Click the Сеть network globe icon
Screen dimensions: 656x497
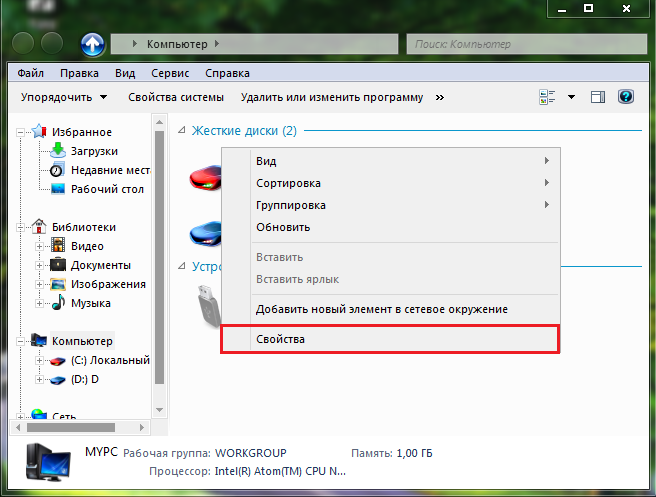pos(39,414)
